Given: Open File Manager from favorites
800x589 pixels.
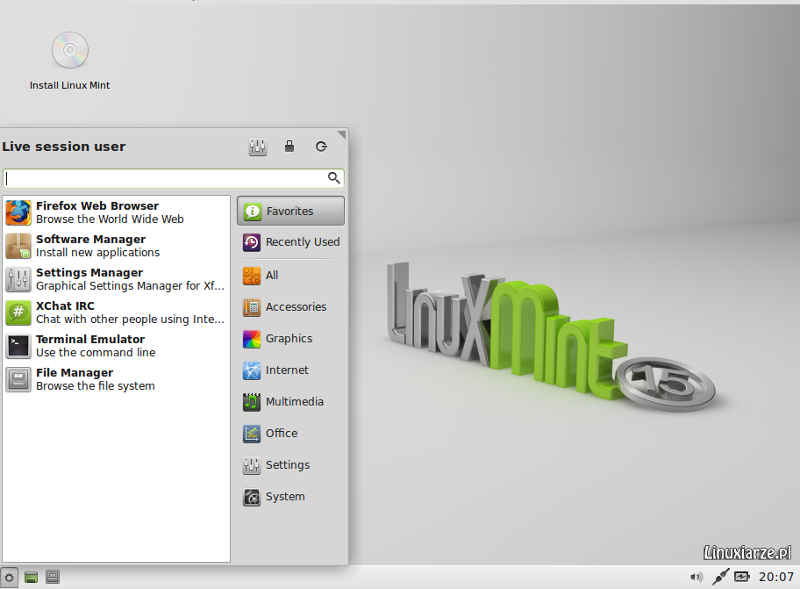Looking at the screenshot, I should point(116,379).
